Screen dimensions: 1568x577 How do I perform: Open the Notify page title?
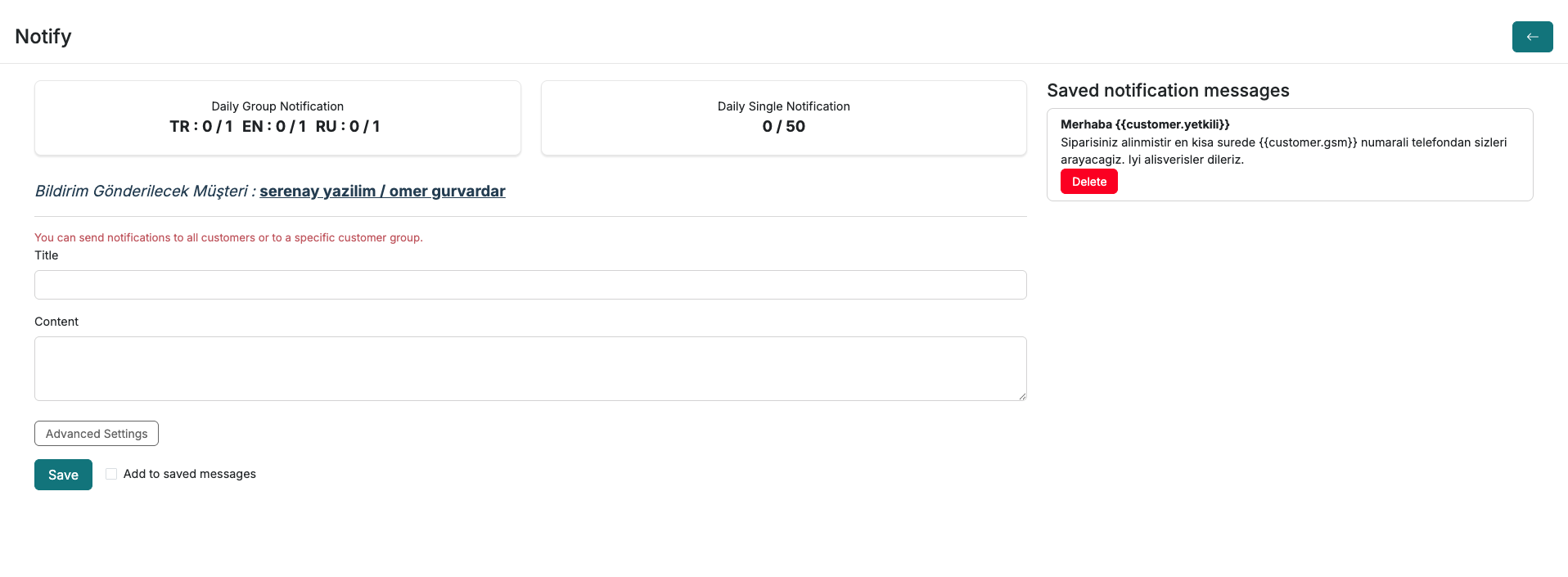[x=42, y=36]
